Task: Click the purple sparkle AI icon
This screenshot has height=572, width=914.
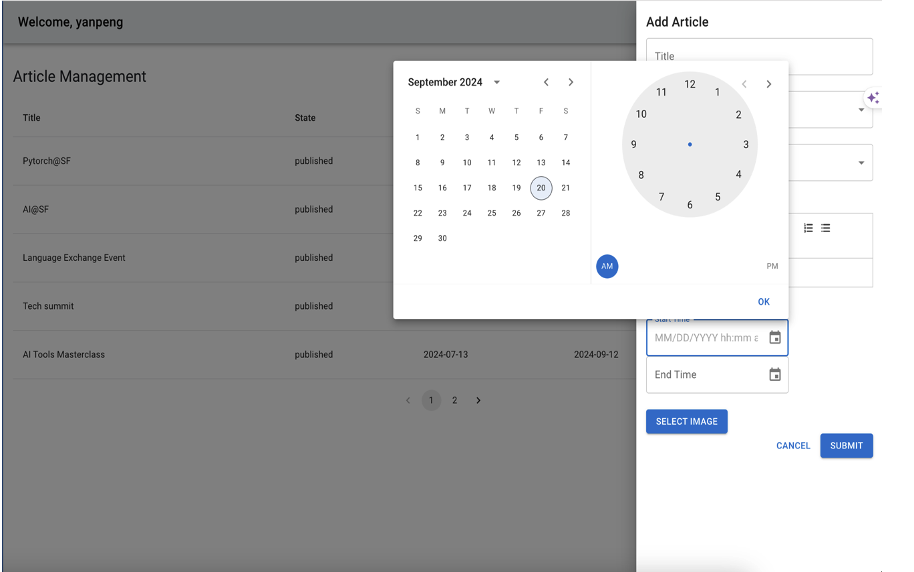Action: [x=872, y=98]
